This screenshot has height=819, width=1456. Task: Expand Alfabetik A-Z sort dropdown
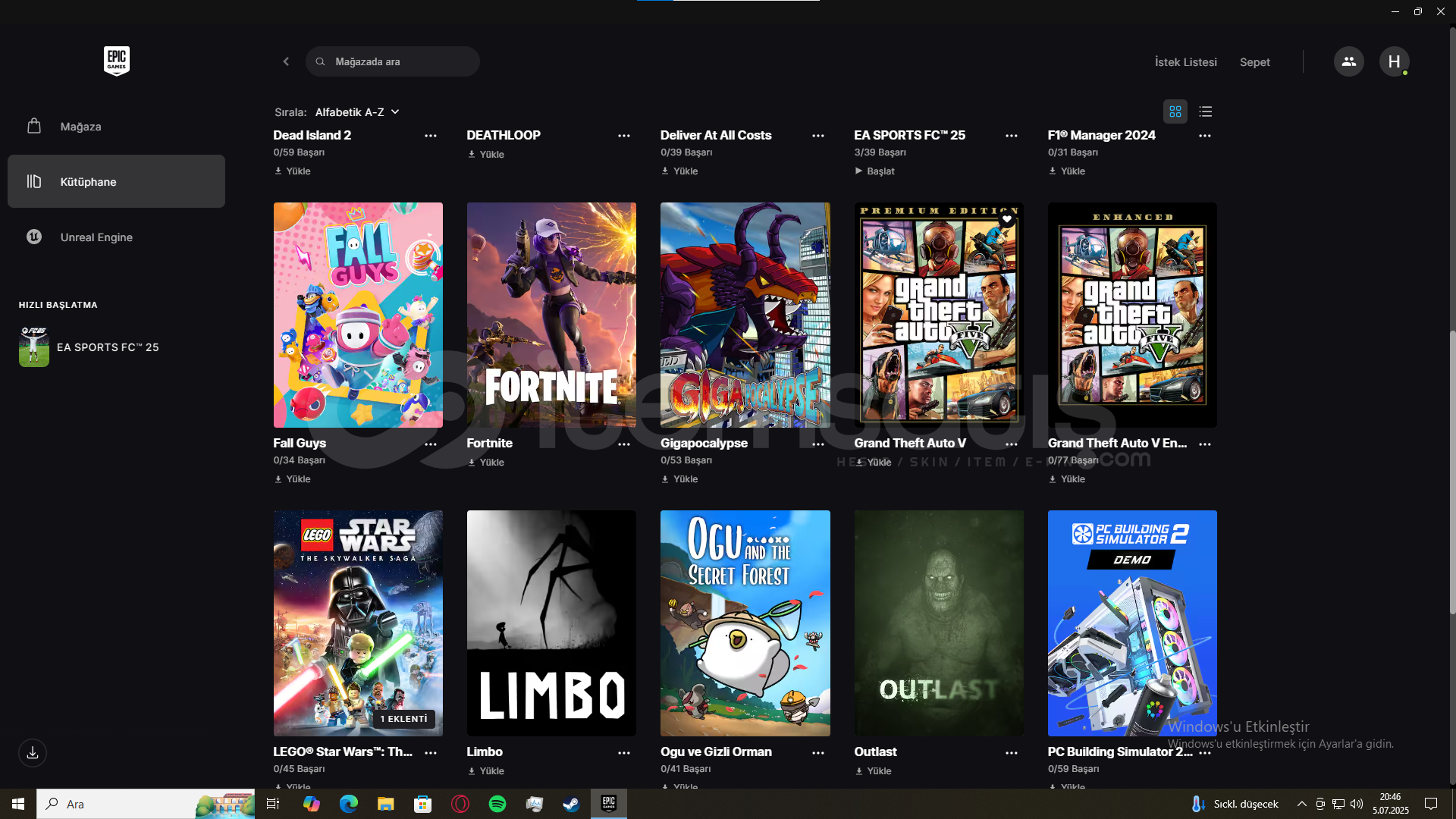coord(357,112)
